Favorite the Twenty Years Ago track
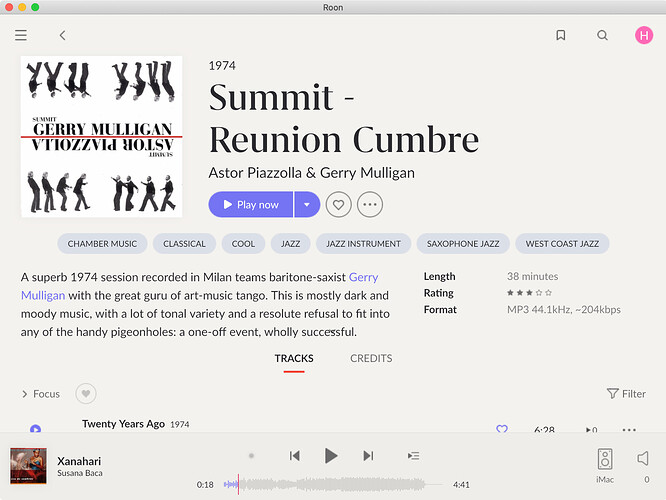The height and width of the screenshot is (500, 666). pos(502,429)
